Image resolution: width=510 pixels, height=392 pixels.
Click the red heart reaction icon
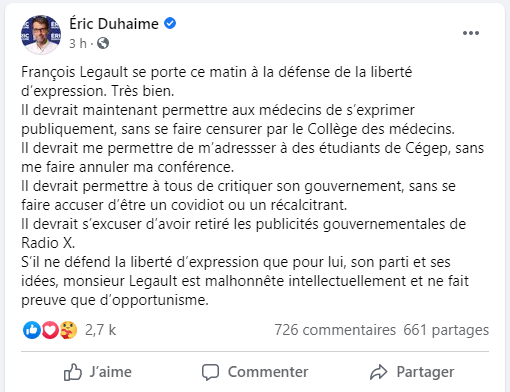click(x=50, y=330)
